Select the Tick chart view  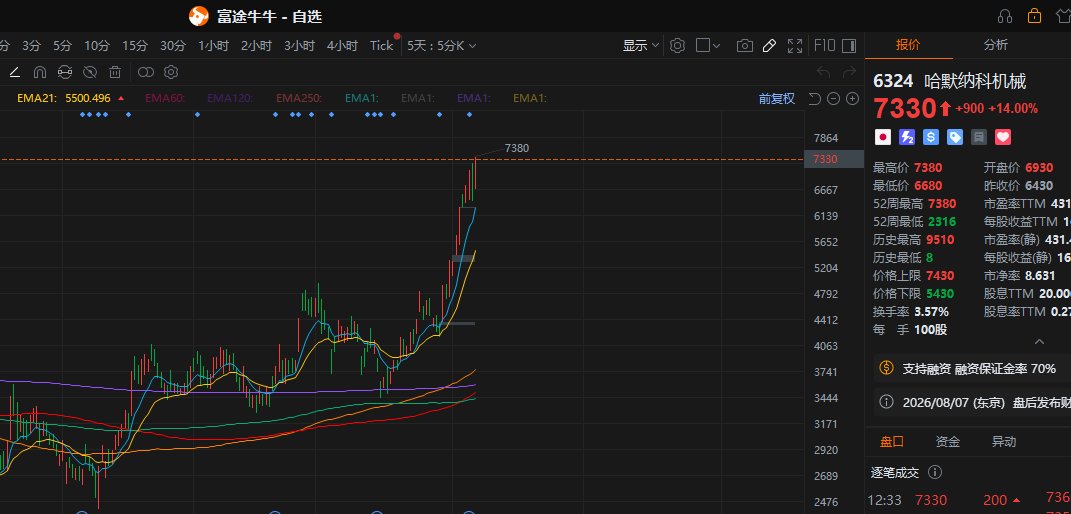[x=382, y=46]
